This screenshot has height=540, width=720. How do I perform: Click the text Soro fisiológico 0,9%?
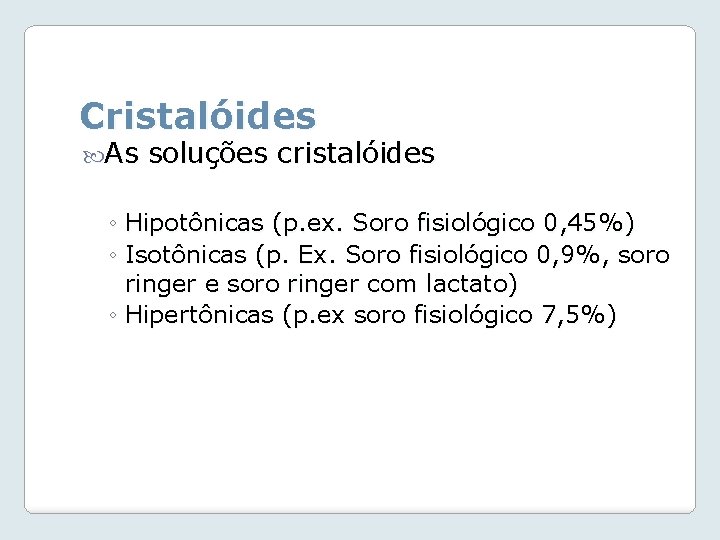tap(472, 255)
